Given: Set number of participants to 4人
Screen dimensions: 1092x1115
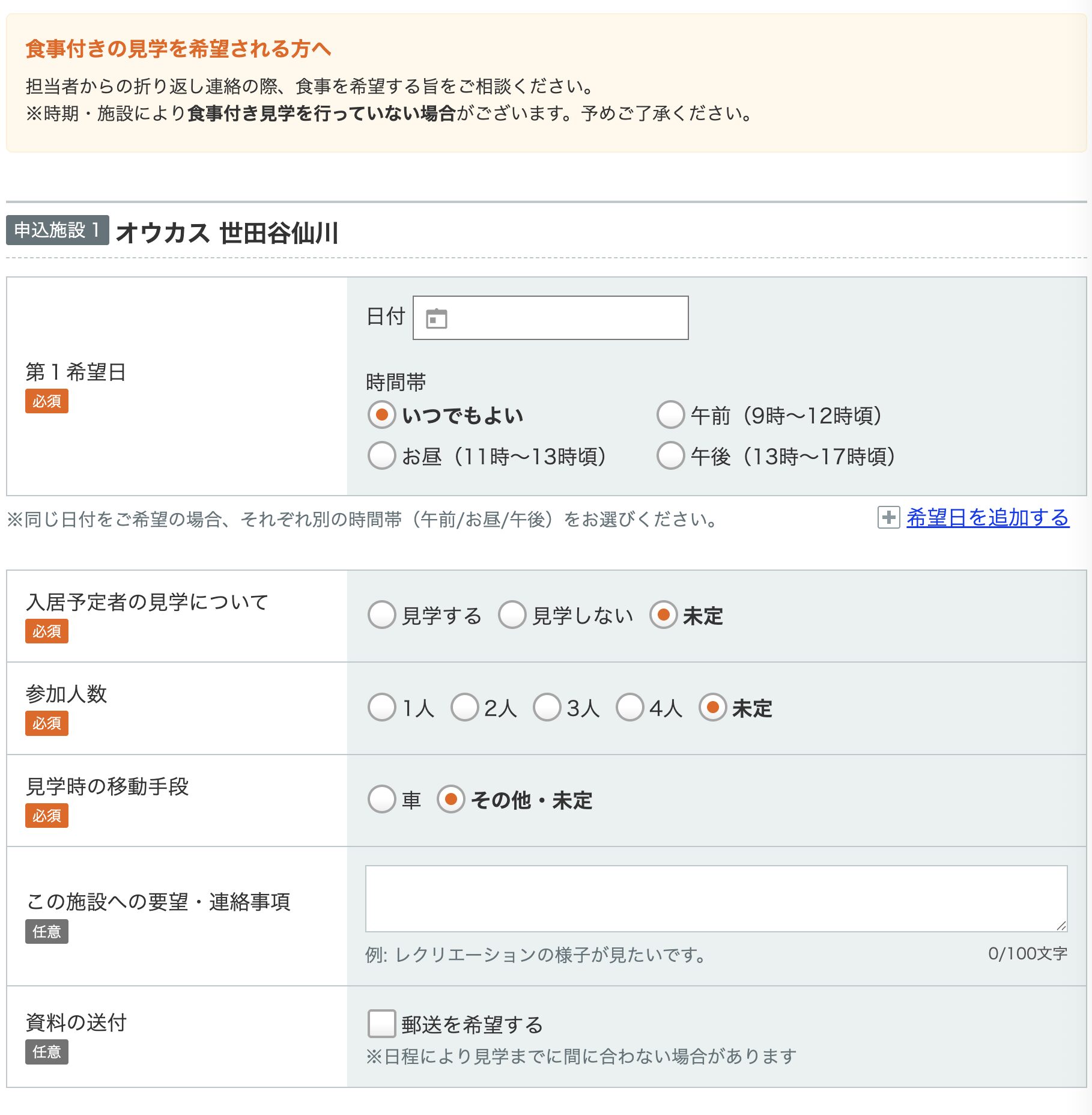Looking at the screenshot, I should pos(629,708).
